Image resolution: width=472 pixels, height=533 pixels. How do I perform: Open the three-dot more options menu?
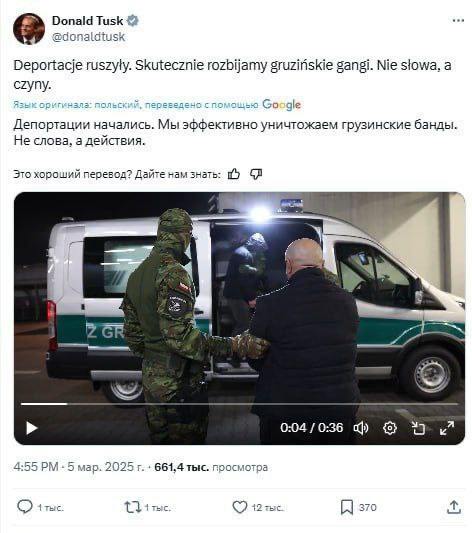[x=458, y=21]
